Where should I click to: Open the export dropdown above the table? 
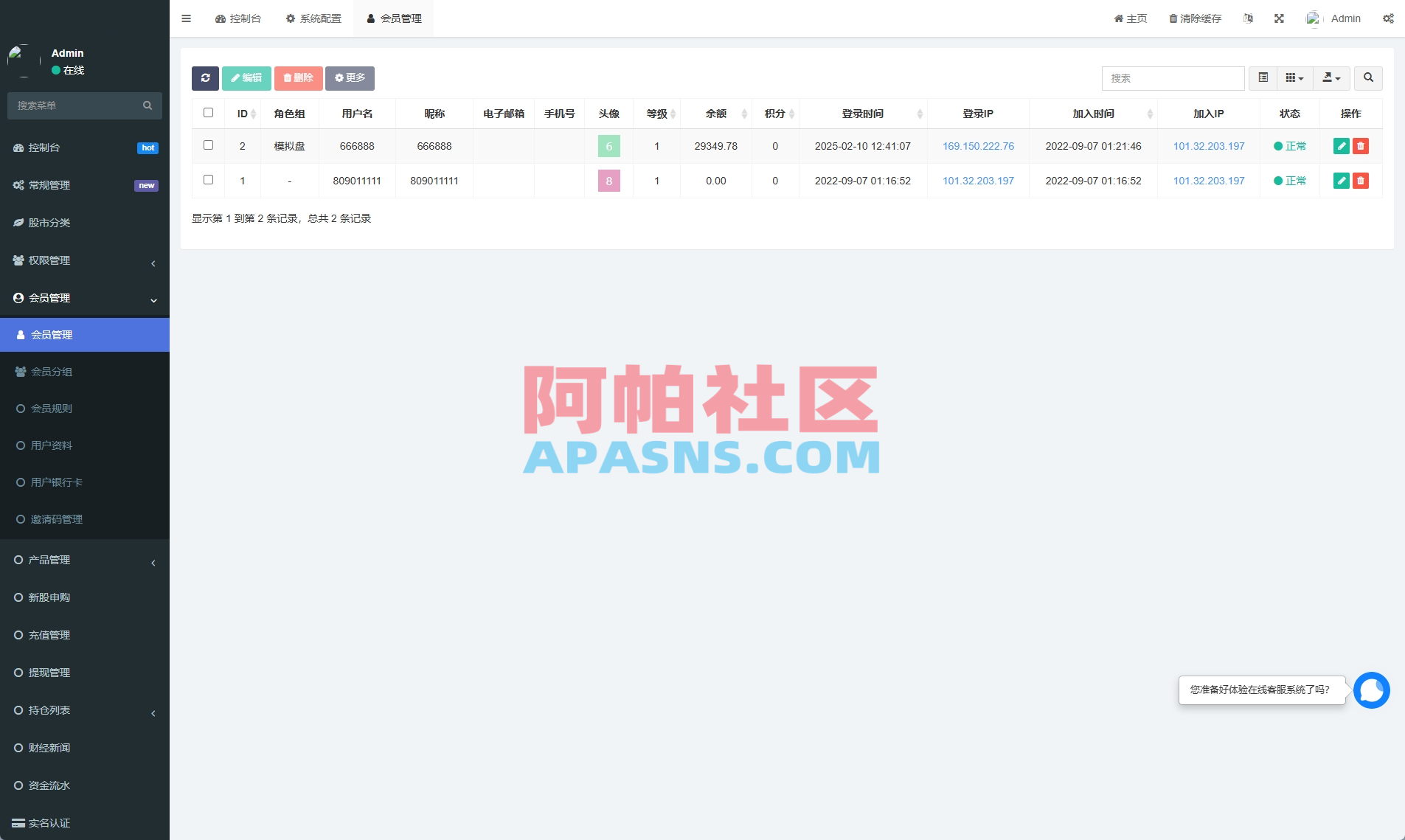click(x=1331, y=78)
